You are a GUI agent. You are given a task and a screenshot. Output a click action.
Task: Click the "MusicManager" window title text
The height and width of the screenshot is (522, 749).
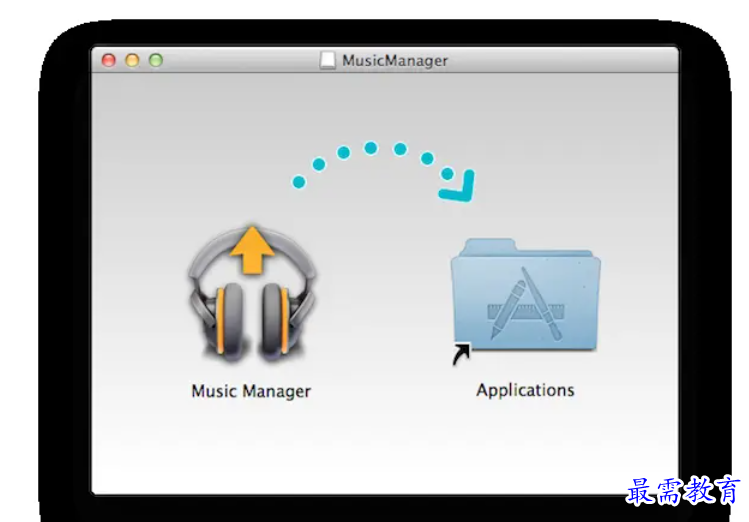coord(395,60)
